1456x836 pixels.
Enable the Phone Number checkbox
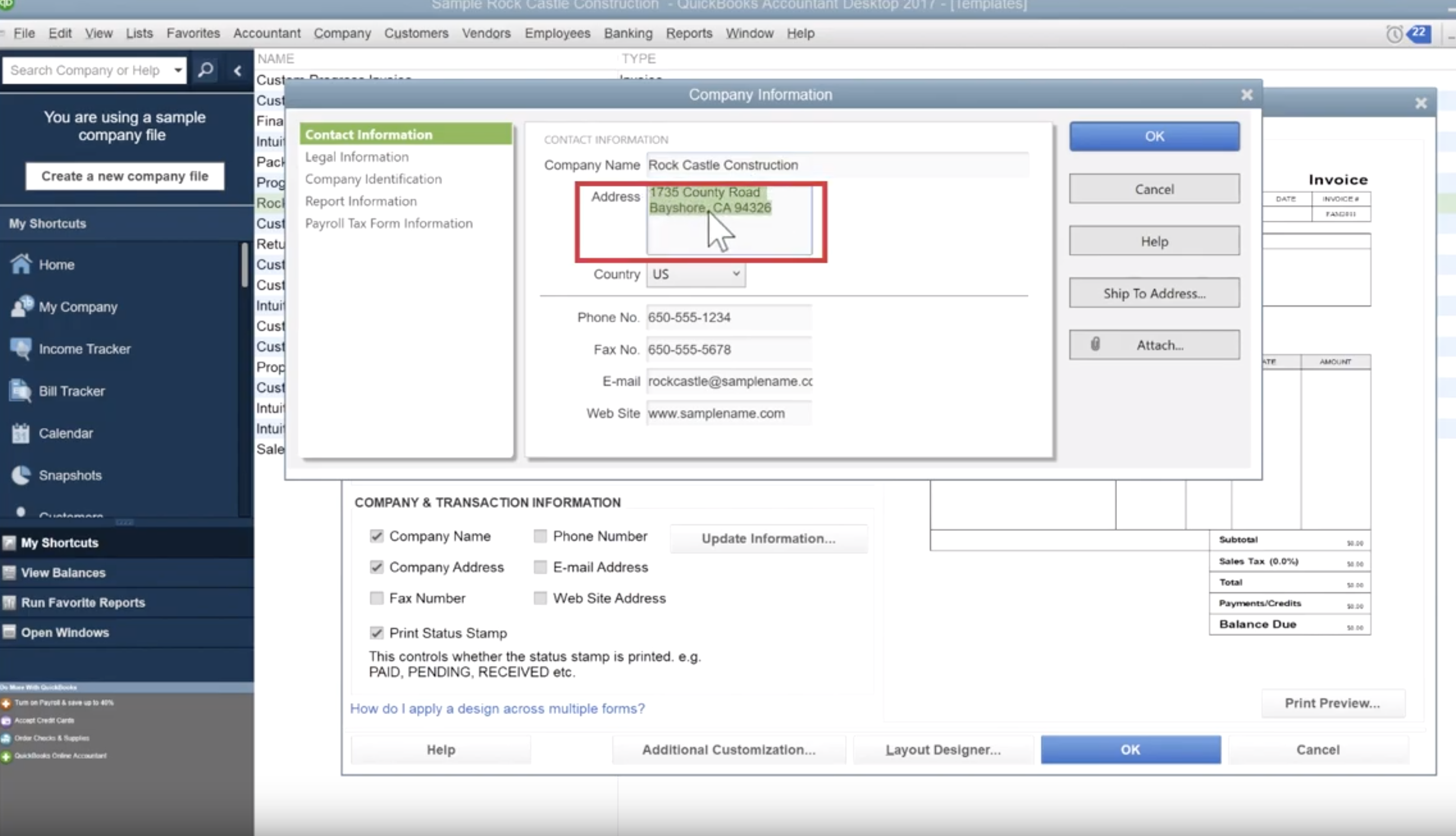[540, 536]
